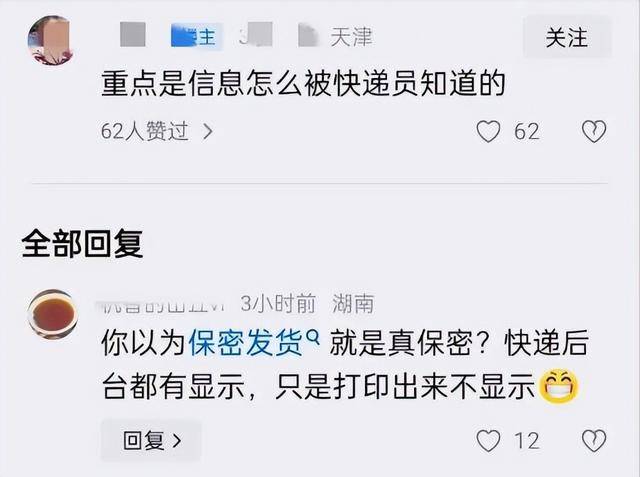Screen dimensions: 640x477
Task: Like the top comment with the heart icon
Action: [x=488, y=131]
